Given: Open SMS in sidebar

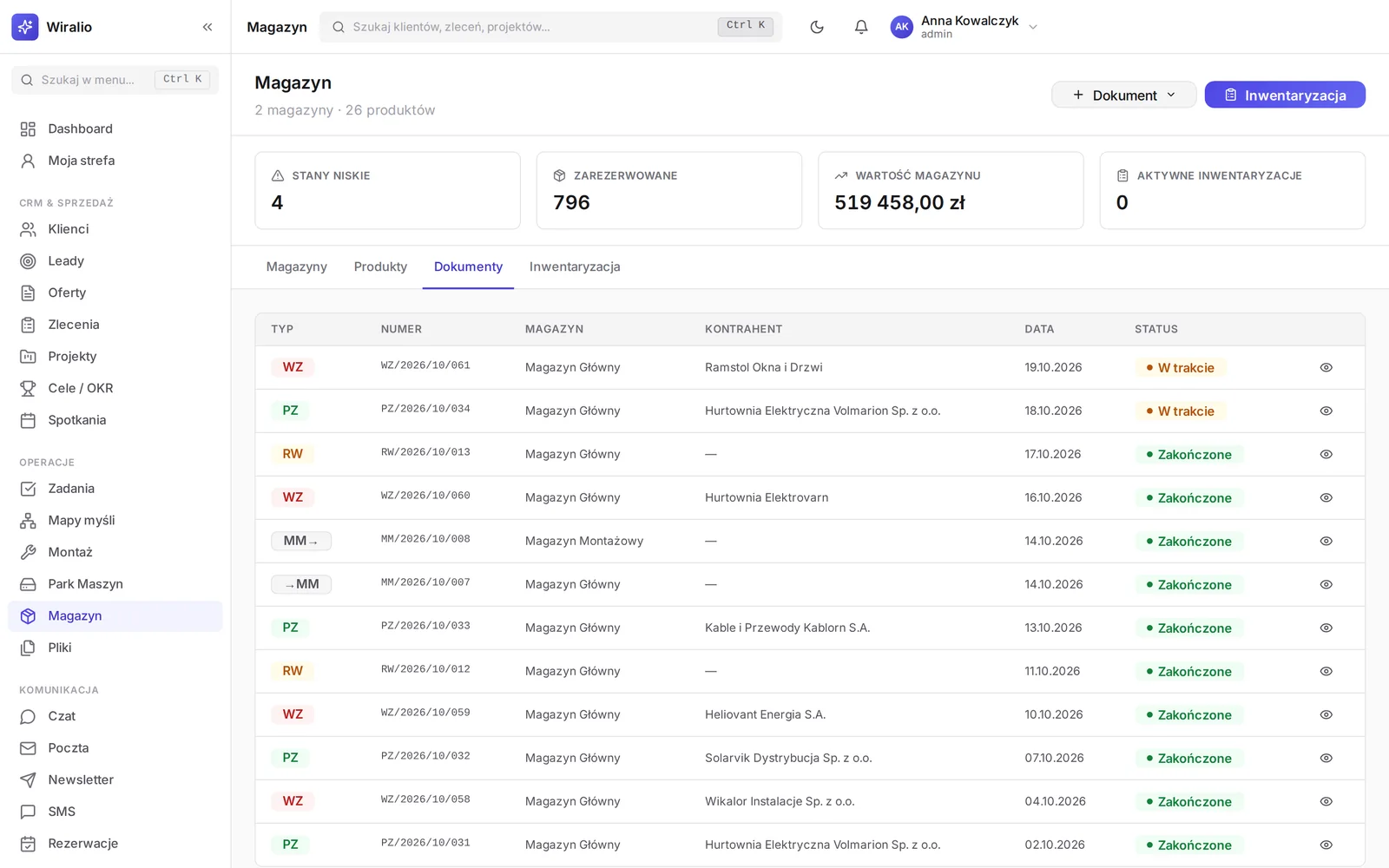Looking at the screenshot, I should [115, 812].
